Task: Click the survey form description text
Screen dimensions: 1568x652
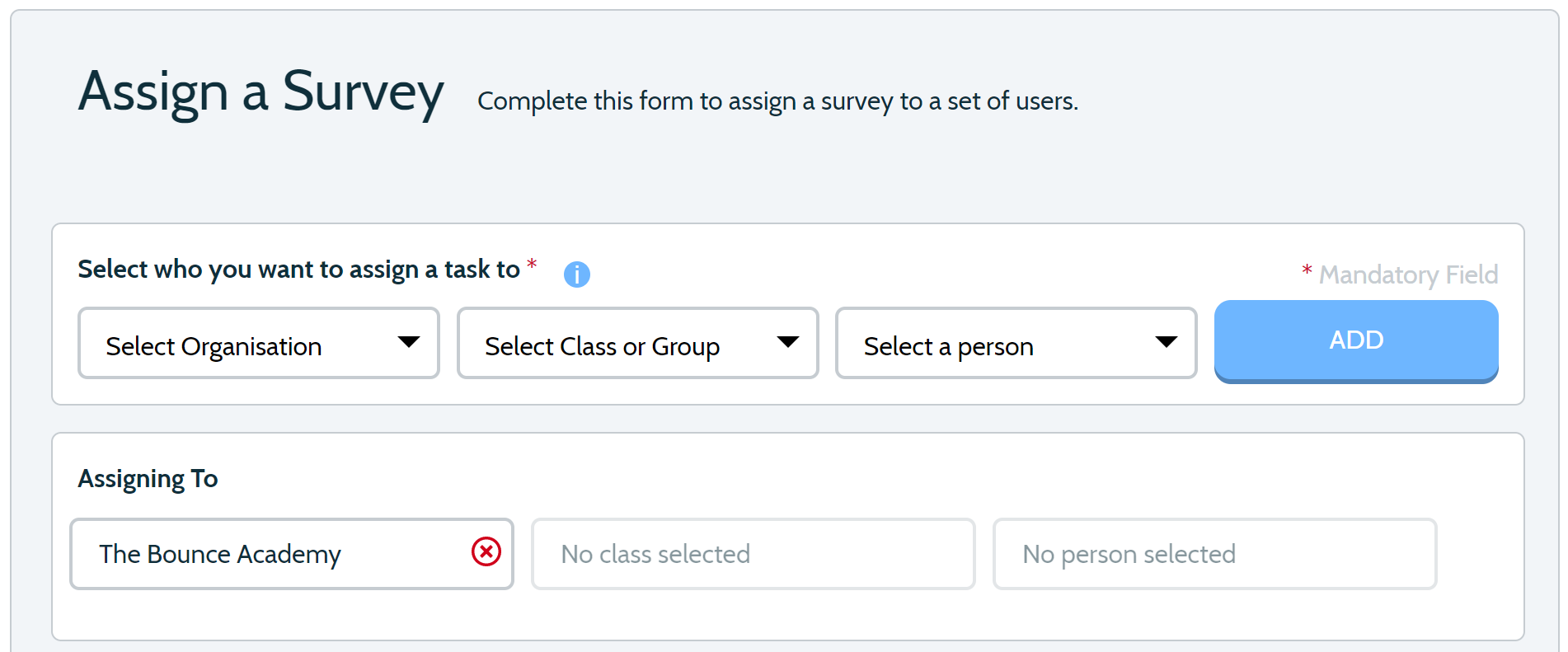Action: (x=777, y=101)
